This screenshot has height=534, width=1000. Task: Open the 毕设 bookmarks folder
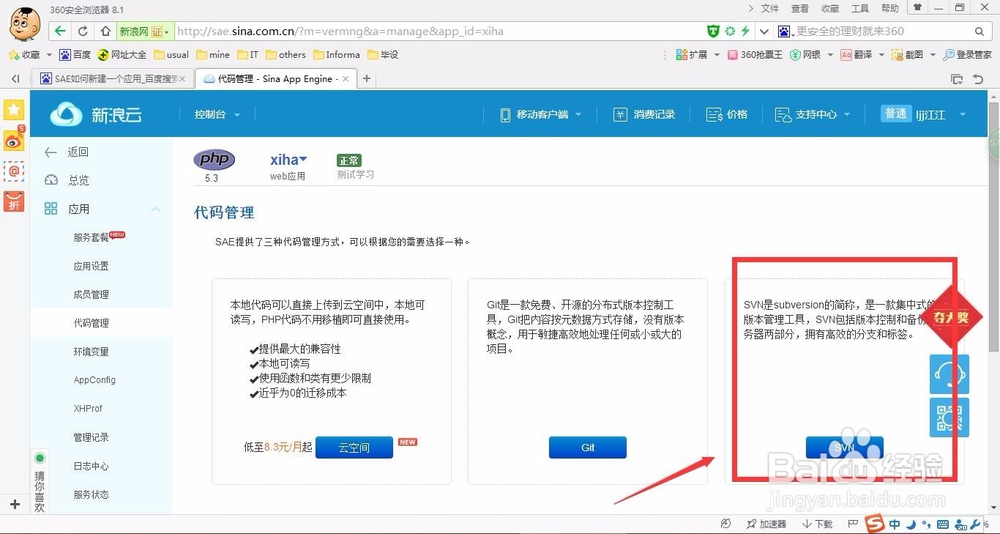pos(382,55)
